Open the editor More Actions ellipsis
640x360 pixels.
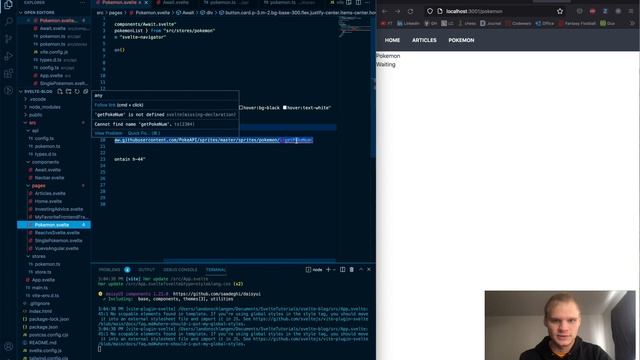367,3
